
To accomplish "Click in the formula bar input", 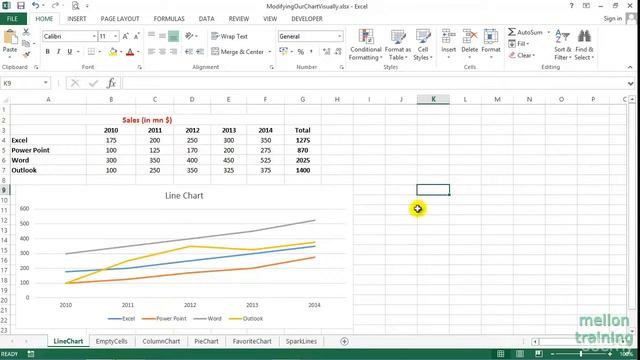I will pos(374,83).
